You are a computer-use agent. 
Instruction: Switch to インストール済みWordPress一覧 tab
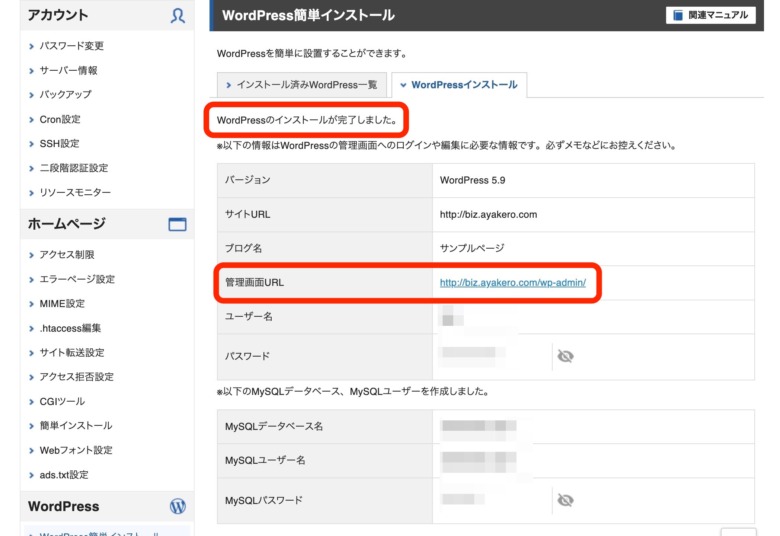pyautogui.click(x=301, y=85)
